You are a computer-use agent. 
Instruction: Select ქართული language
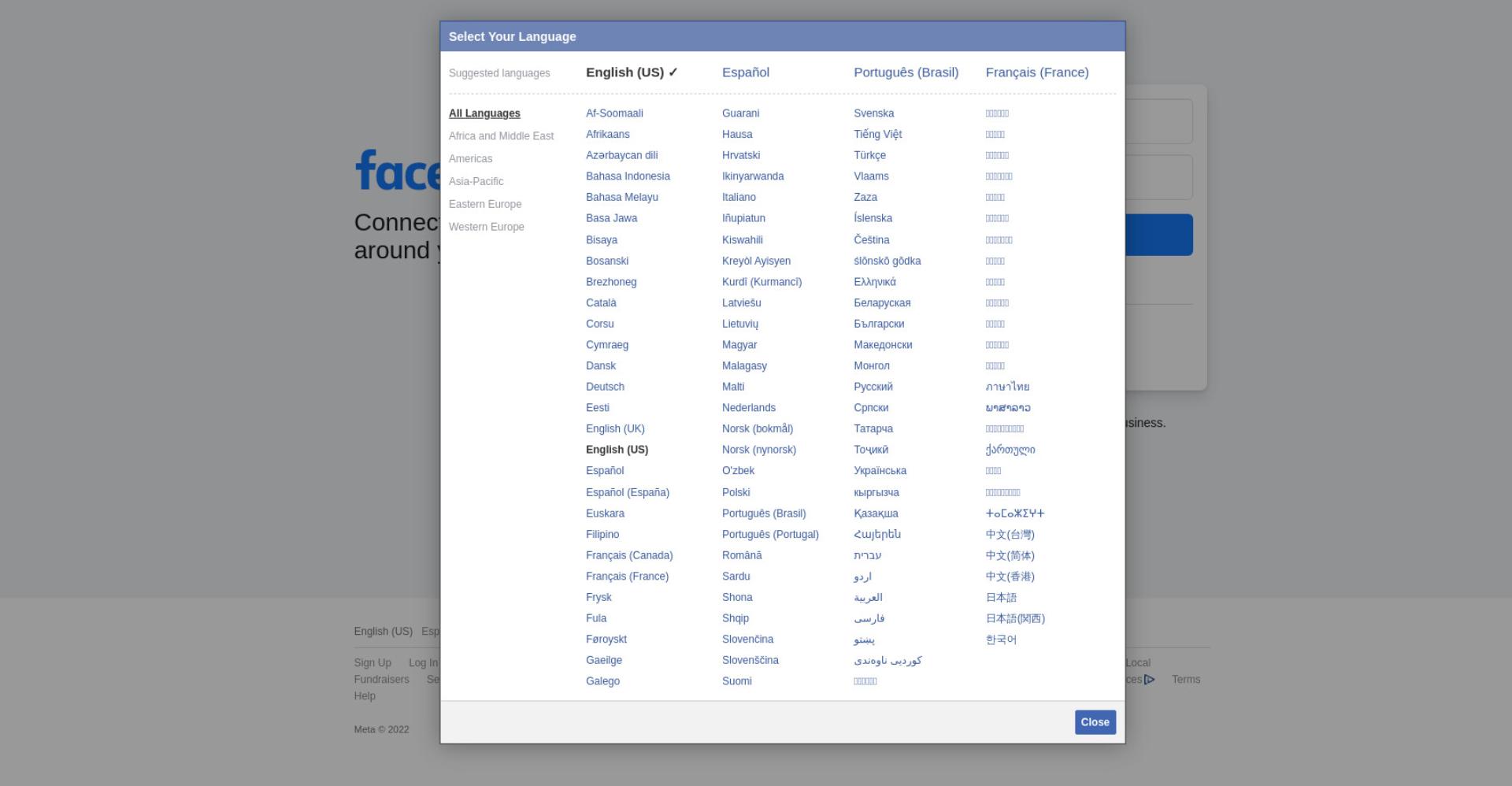click(1010, 450)
